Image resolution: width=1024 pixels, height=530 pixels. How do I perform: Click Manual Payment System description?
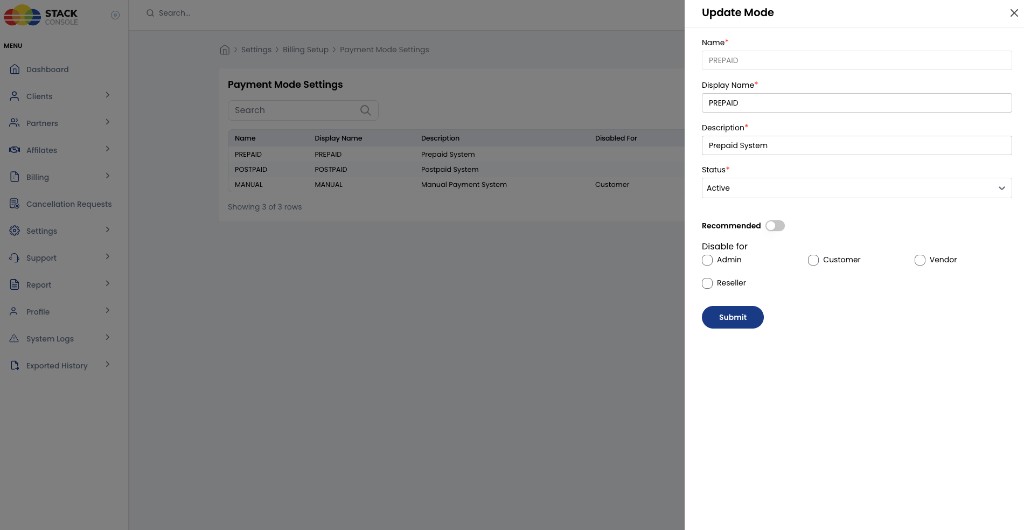click(464, 185)
